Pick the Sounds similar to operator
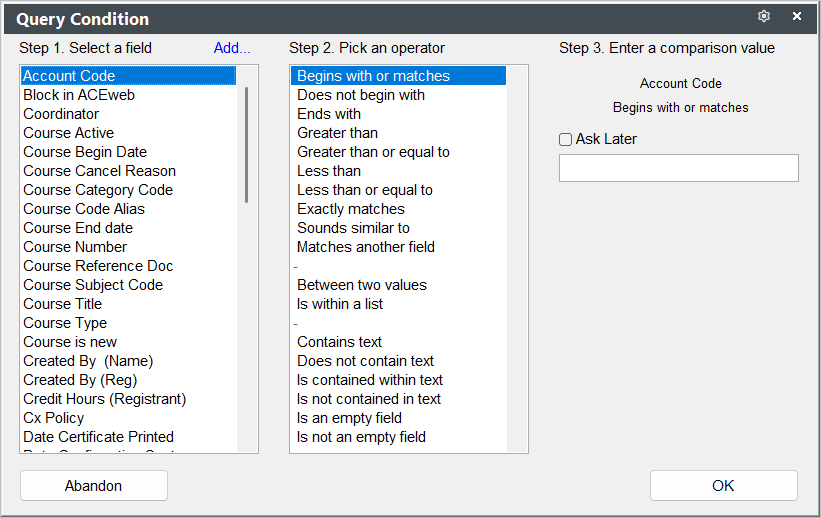Screen dimensions: 821x518 click(398, 228)
